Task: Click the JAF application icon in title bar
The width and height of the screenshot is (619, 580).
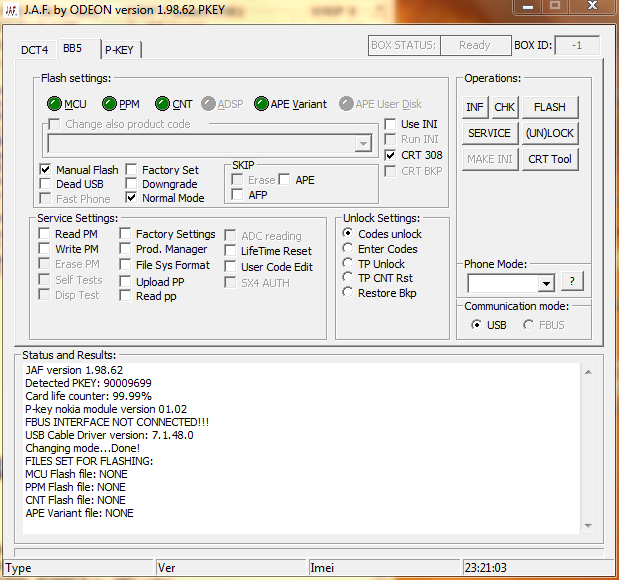Action: [x=13, y=11]
